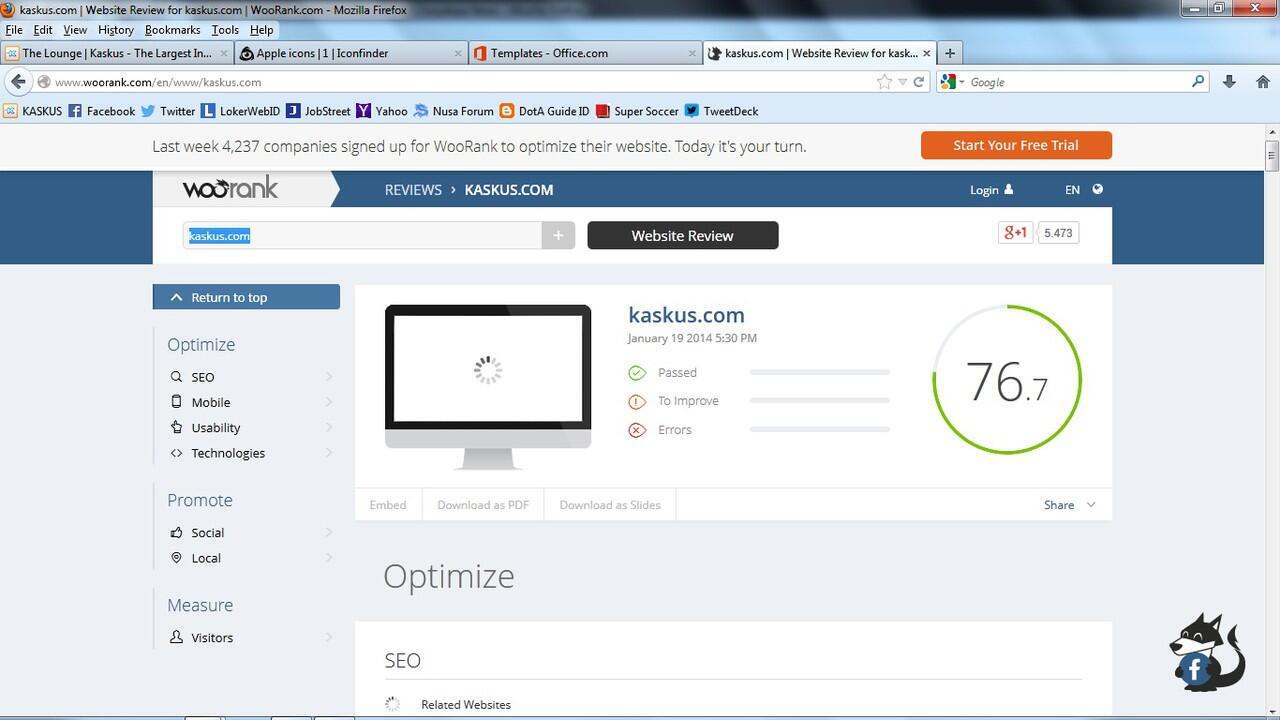The image size is (1280, 720).
Task: Expand the Local sidebar chevron
Action: (x=329, y=558)
